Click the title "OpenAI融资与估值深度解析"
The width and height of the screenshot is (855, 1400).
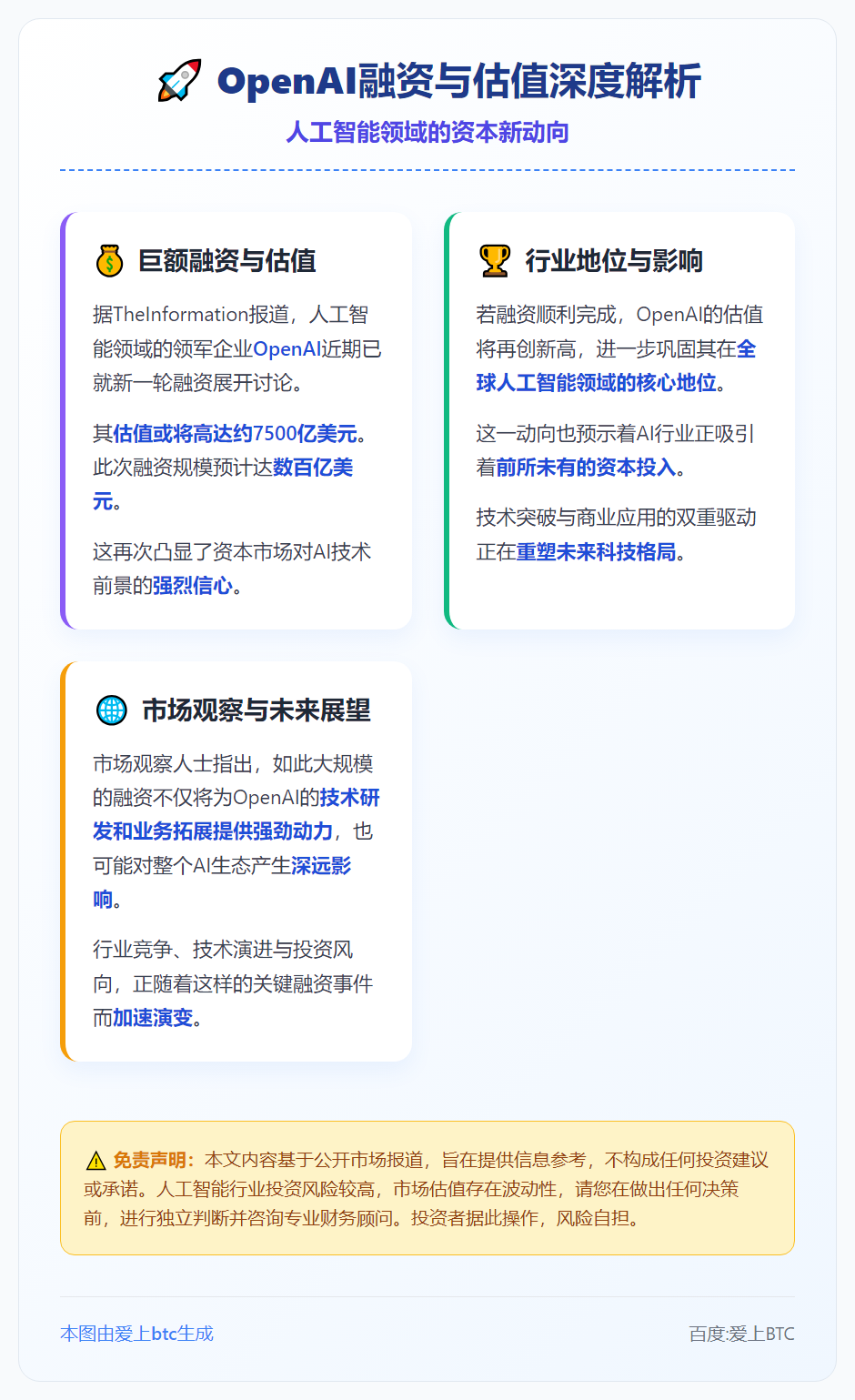coord(459,81)
